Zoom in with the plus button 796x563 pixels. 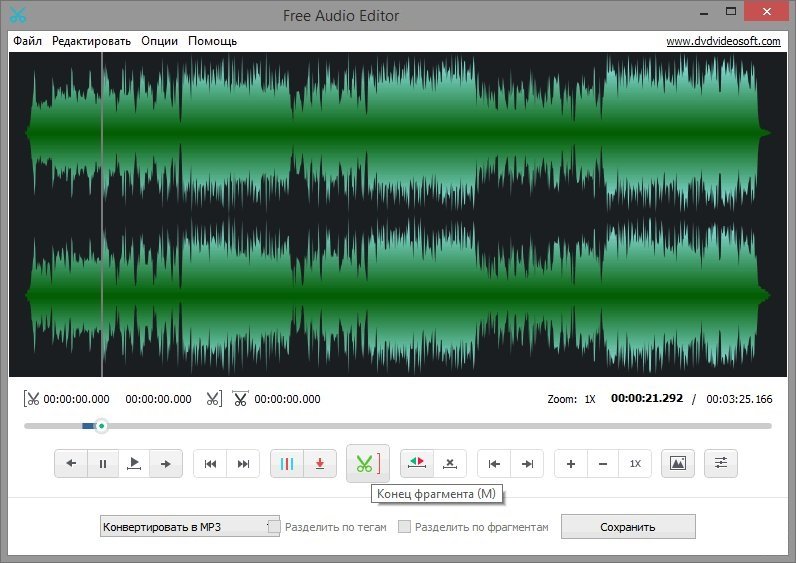click(571, 464)
